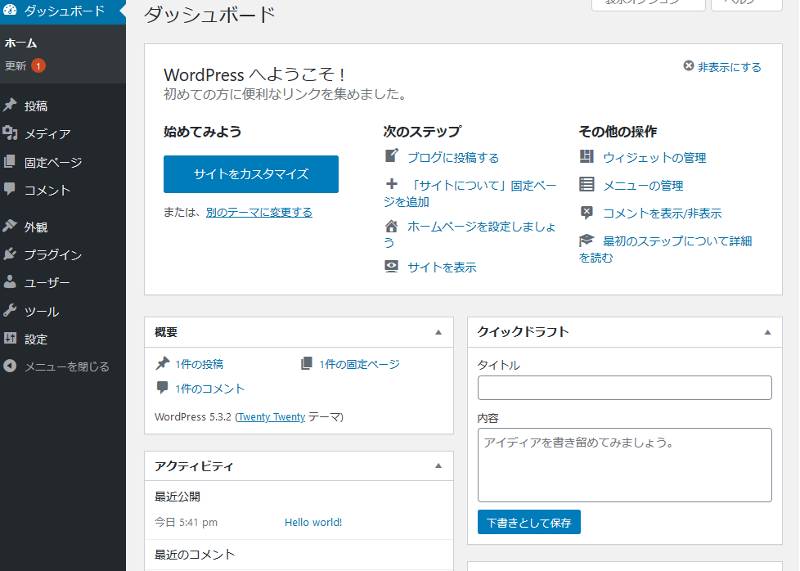The height and width of the screenshot is (571, 800).
Task: Click メニューの管理 link
Action: click(x=643, y=185)
